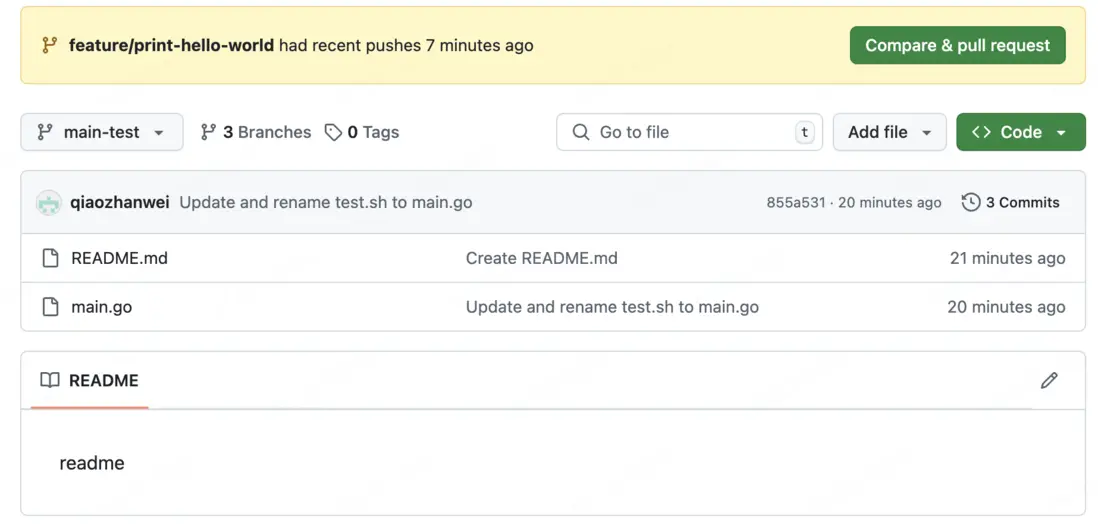The width and height of the screenshot is (1098, 529).
Task: Open the main.go file
Action: point(101,307)
